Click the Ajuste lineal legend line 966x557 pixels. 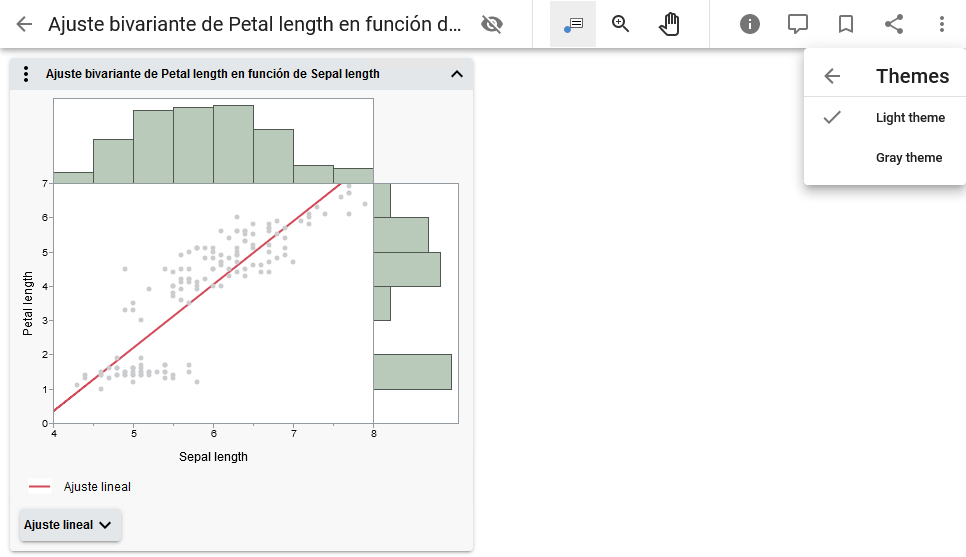(40, 487)
